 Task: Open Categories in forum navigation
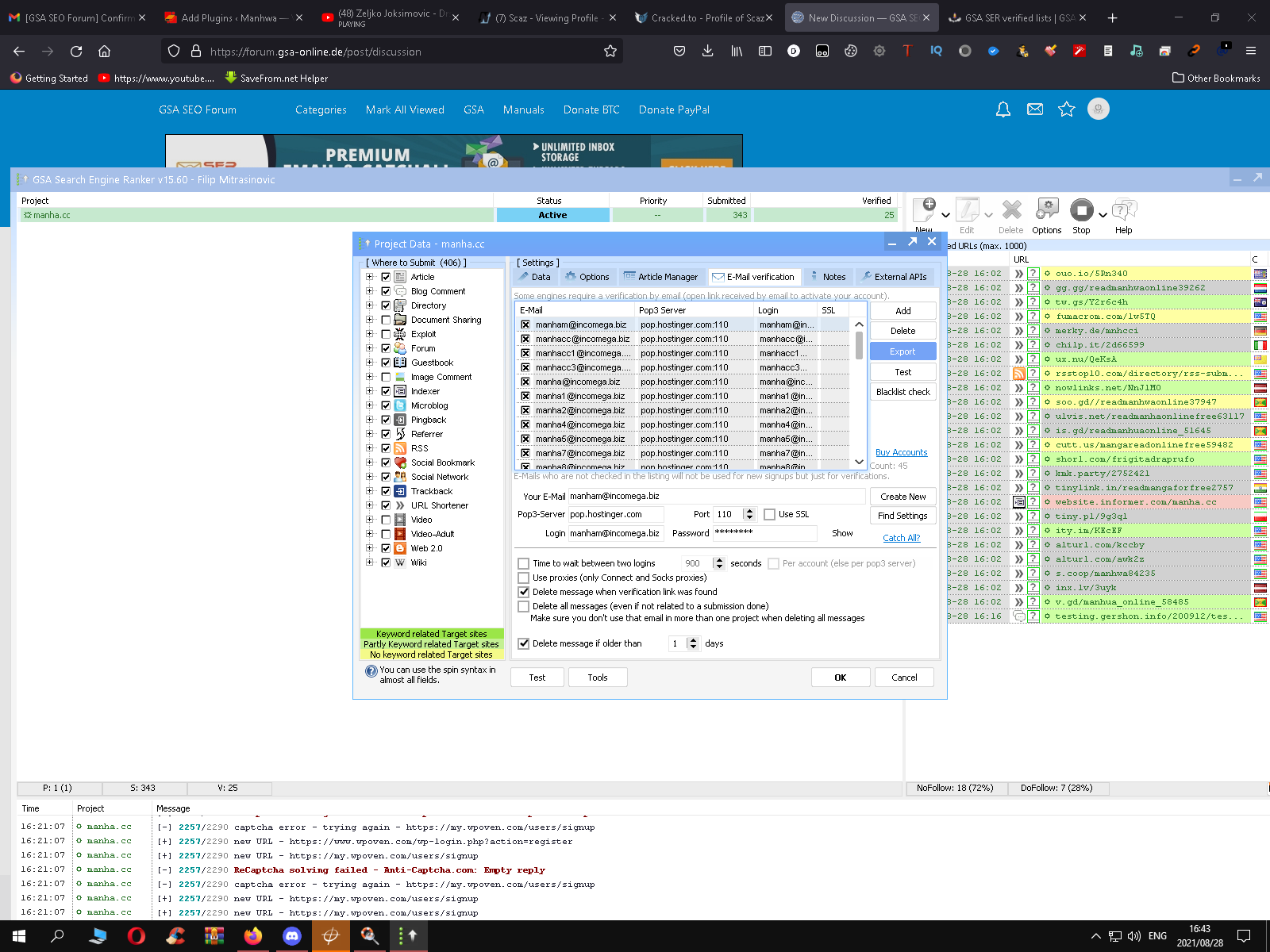coord(321,109)
